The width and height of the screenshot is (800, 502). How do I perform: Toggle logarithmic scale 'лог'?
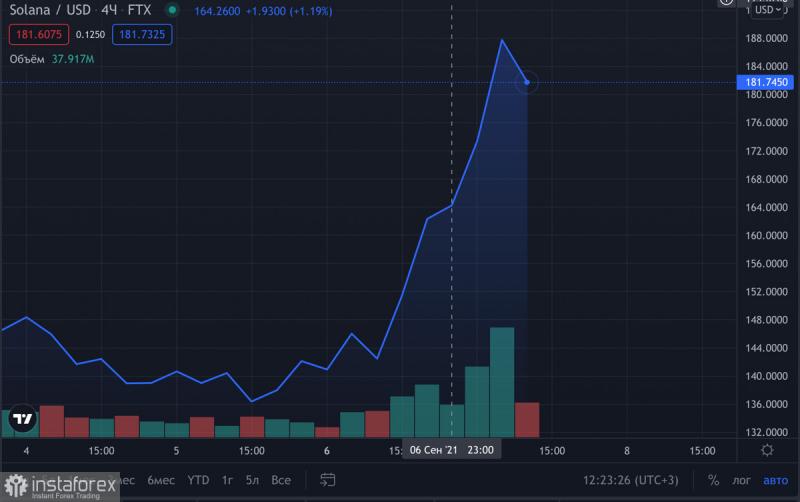(742, 480)
